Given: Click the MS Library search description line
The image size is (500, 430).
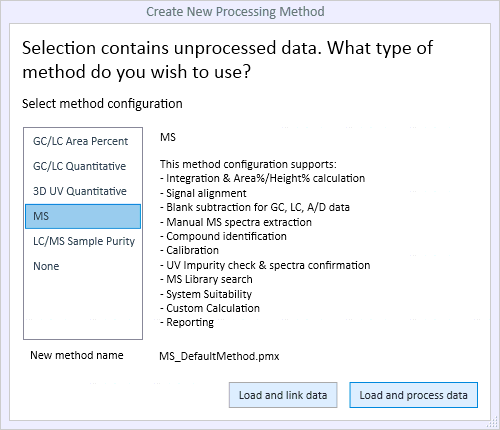Looking at the screenshot, I should tap(206, 279).
